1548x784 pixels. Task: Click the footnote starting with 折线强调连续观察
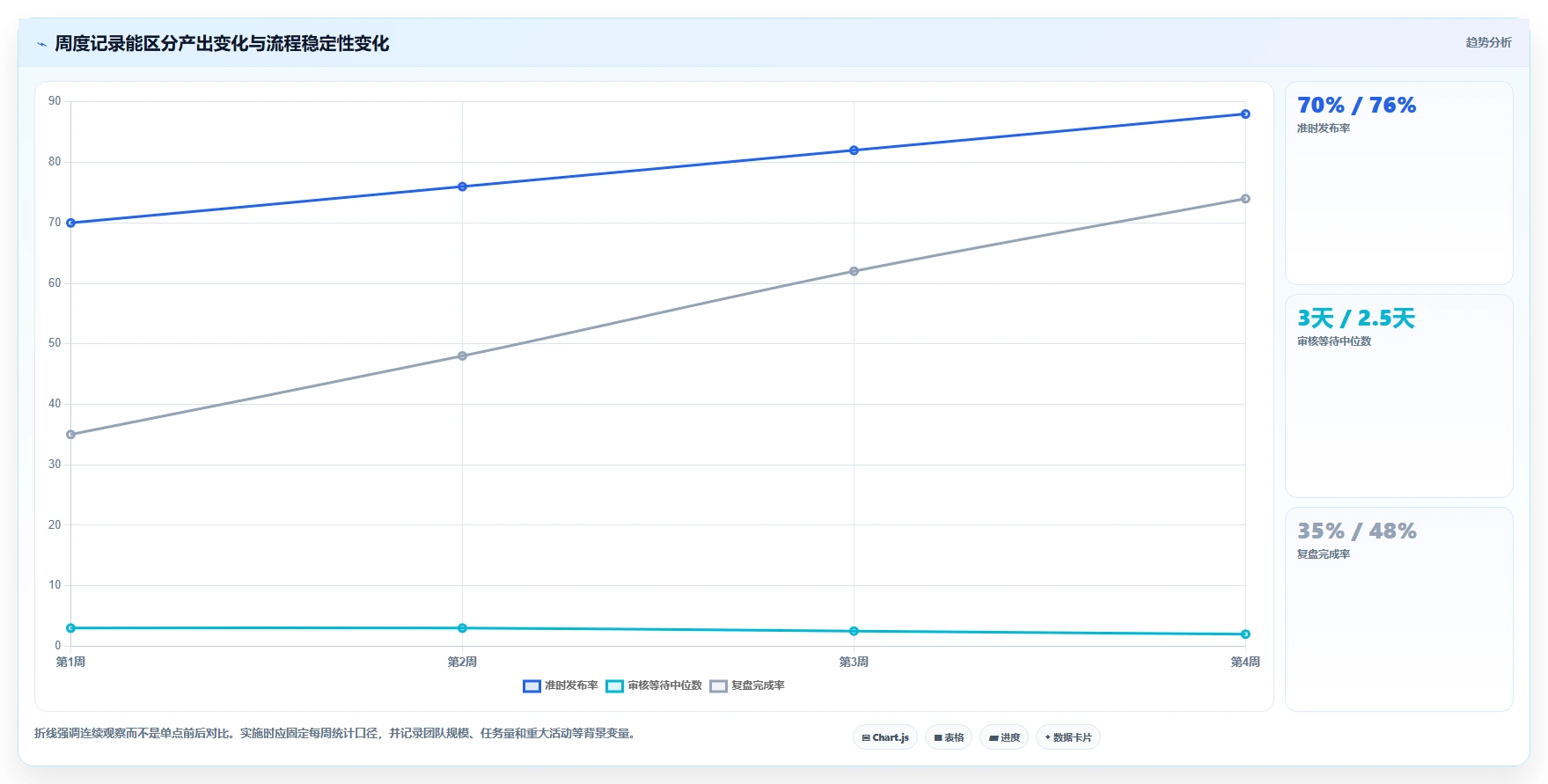(x=334, y=733)
